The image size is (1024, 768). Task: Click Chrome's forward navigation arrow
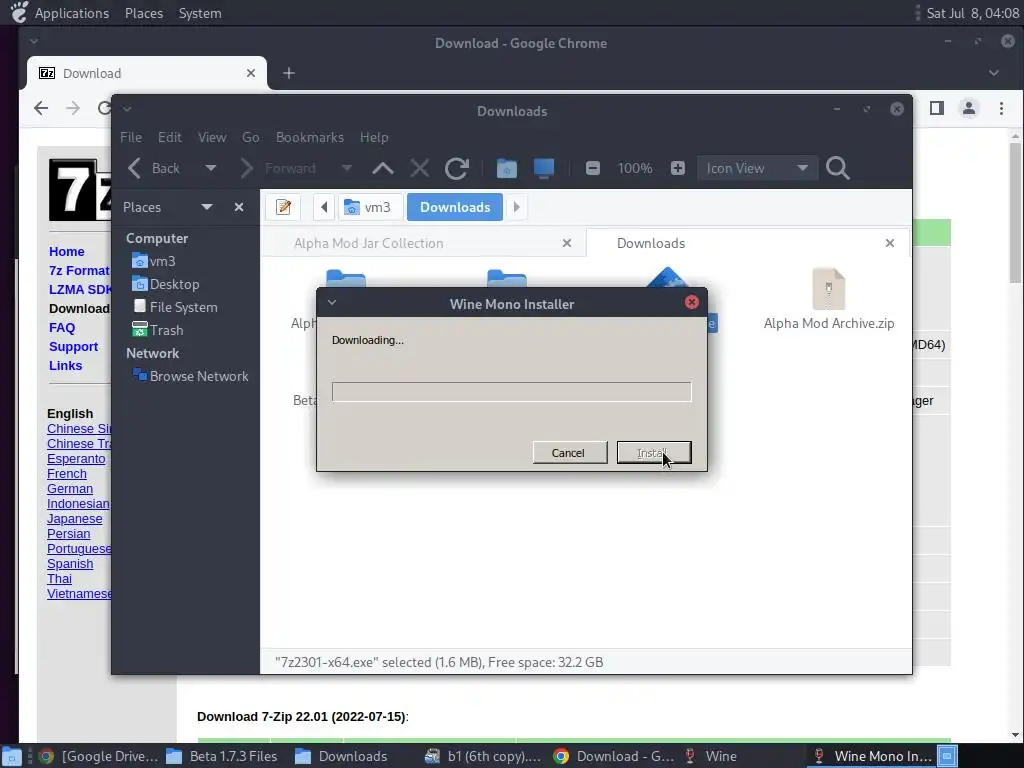(73, 108)
